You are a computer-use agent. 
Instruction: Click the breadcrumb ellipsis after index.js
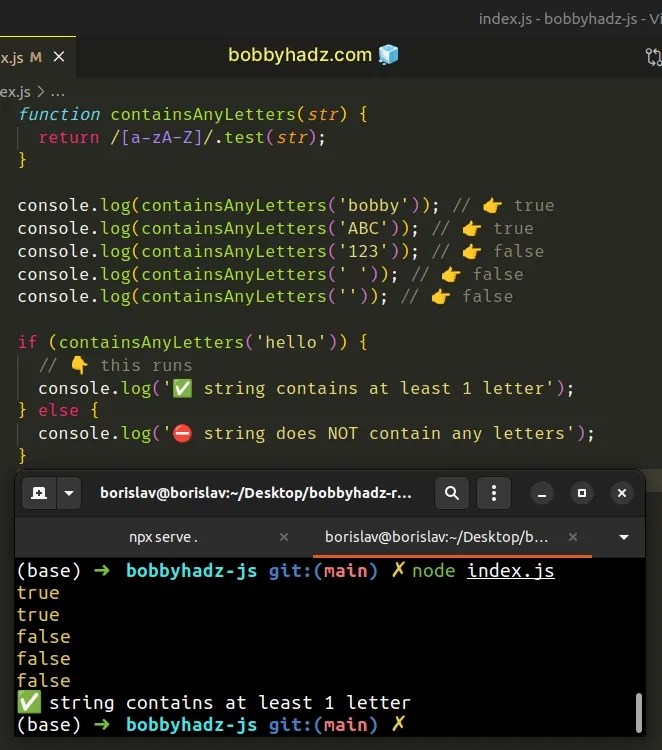(57, 92)
